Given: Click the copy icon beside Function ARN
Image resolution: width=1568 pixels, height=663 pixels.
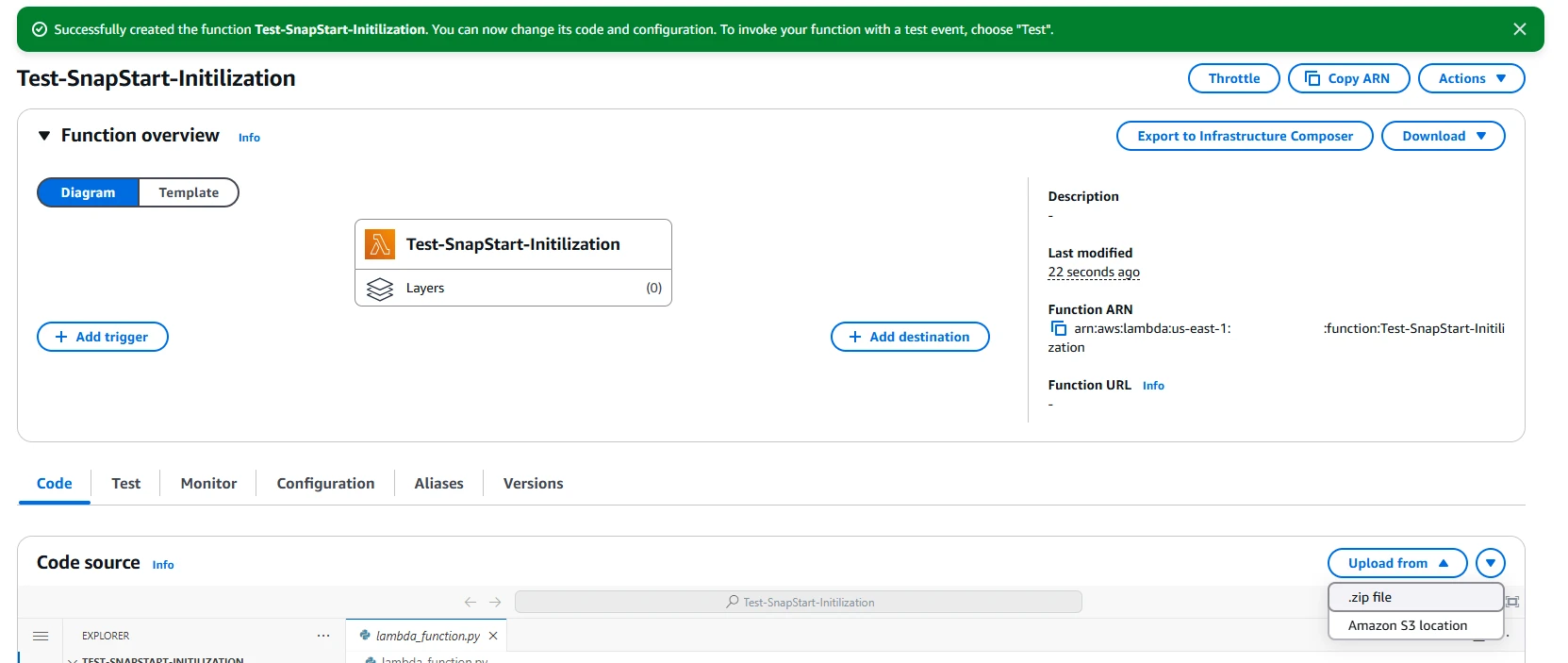Looking at the screenshot, I should point(1058,328).
